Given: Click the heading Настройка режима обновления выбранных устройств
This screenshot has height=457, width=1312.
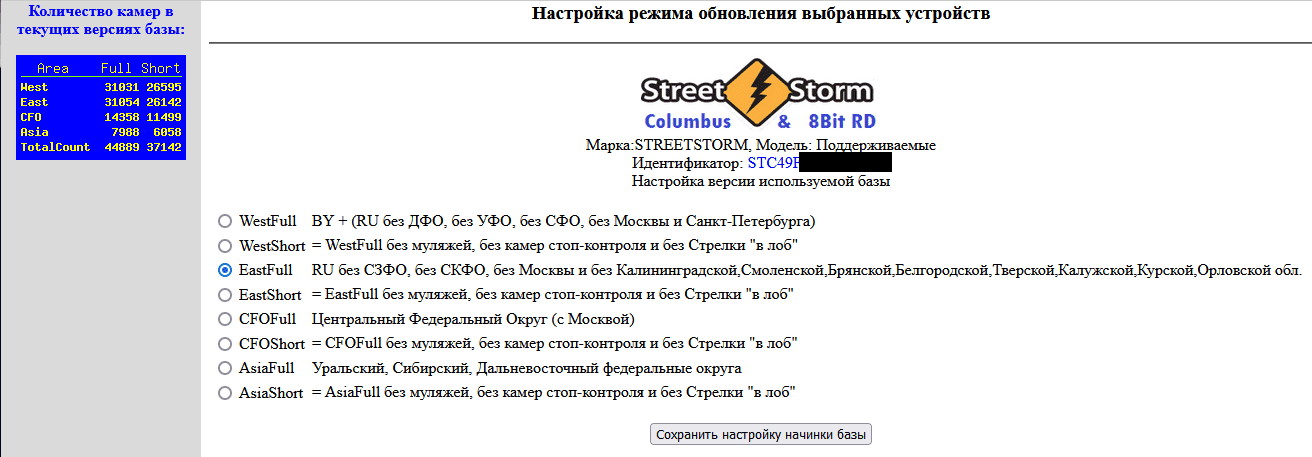Looking at the screenshot, I should coord(761,14).
